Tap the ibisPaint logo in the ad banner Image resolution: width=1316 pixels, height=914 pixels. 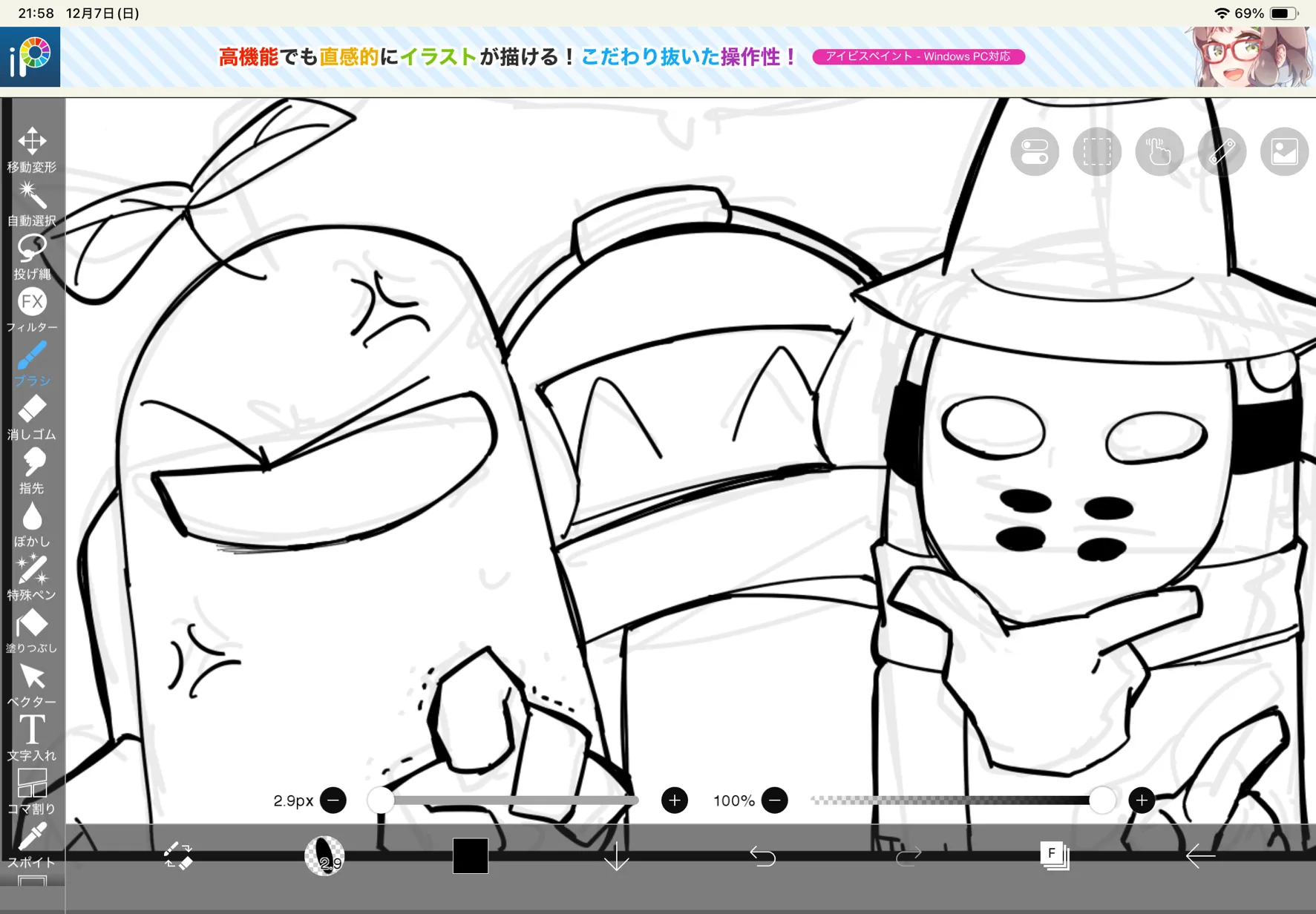30,57
